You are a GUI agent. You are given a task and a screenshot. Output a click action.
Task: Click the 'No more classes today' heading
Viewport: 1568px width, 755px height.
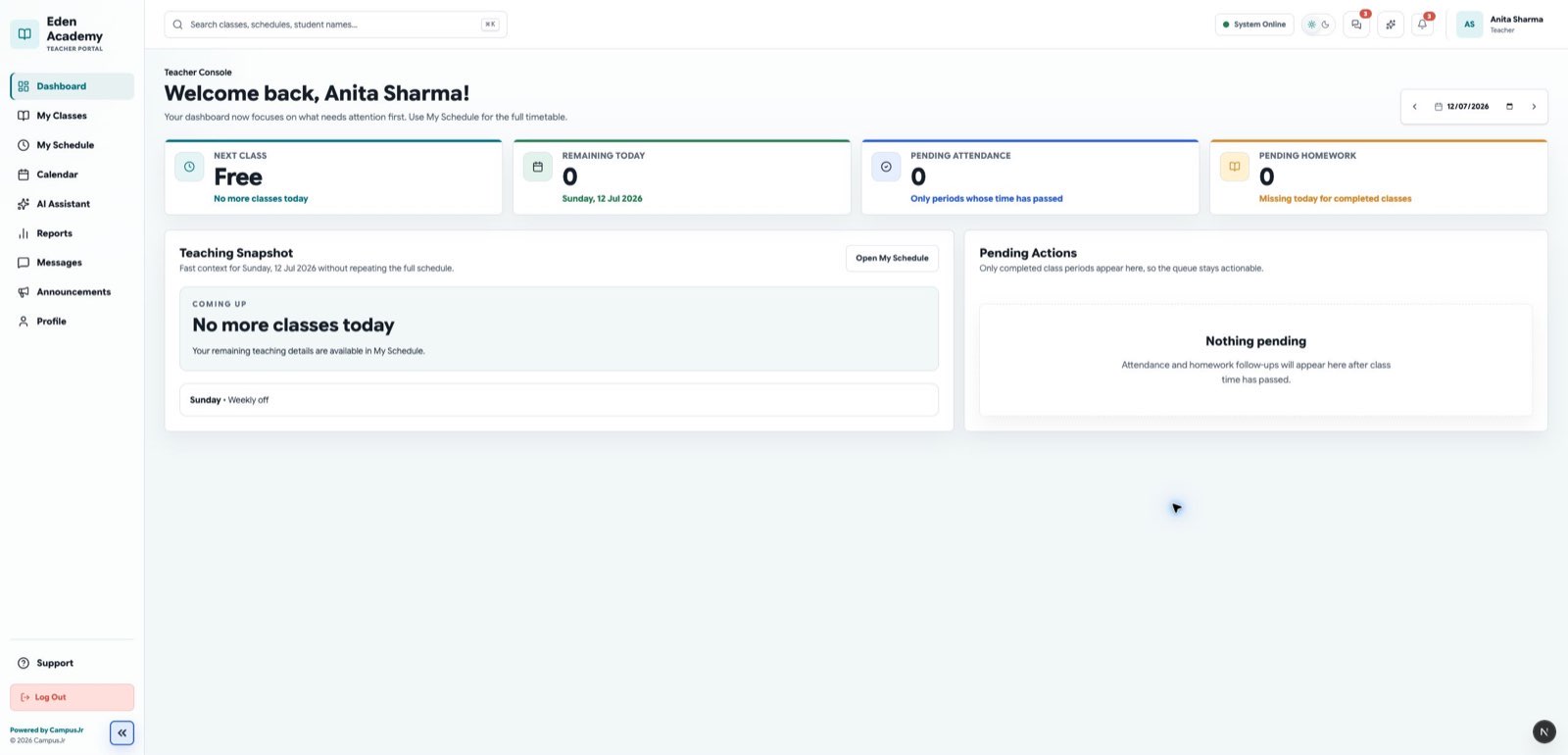293,325
